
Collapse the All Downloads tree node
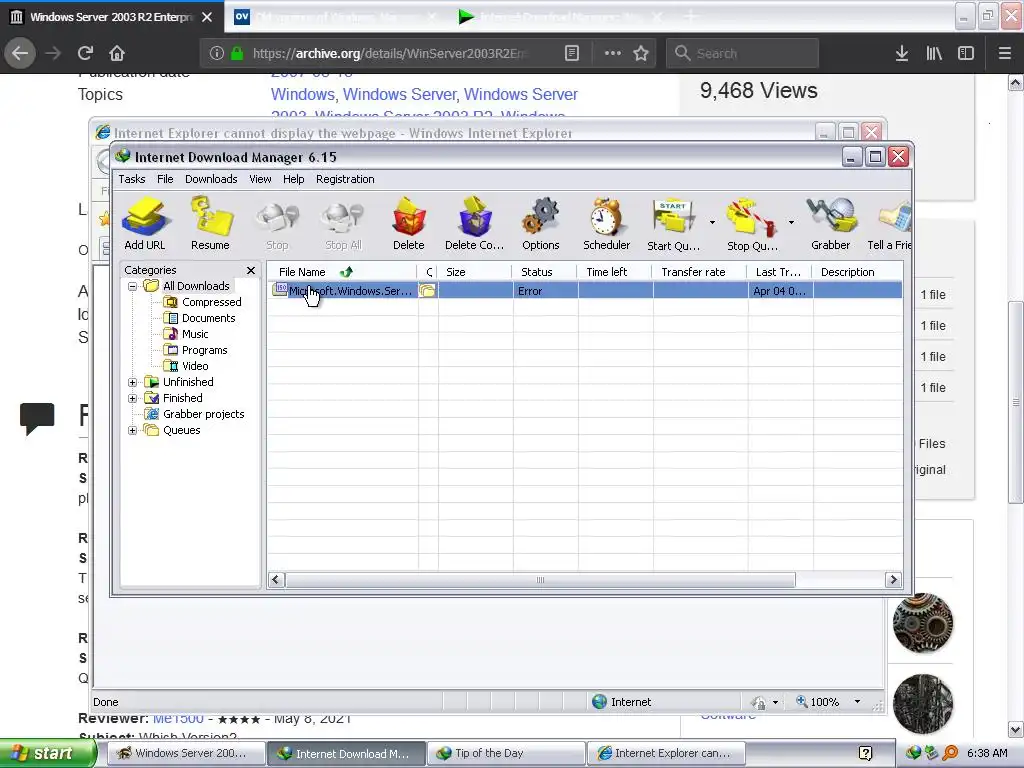[x=133, y=286]
